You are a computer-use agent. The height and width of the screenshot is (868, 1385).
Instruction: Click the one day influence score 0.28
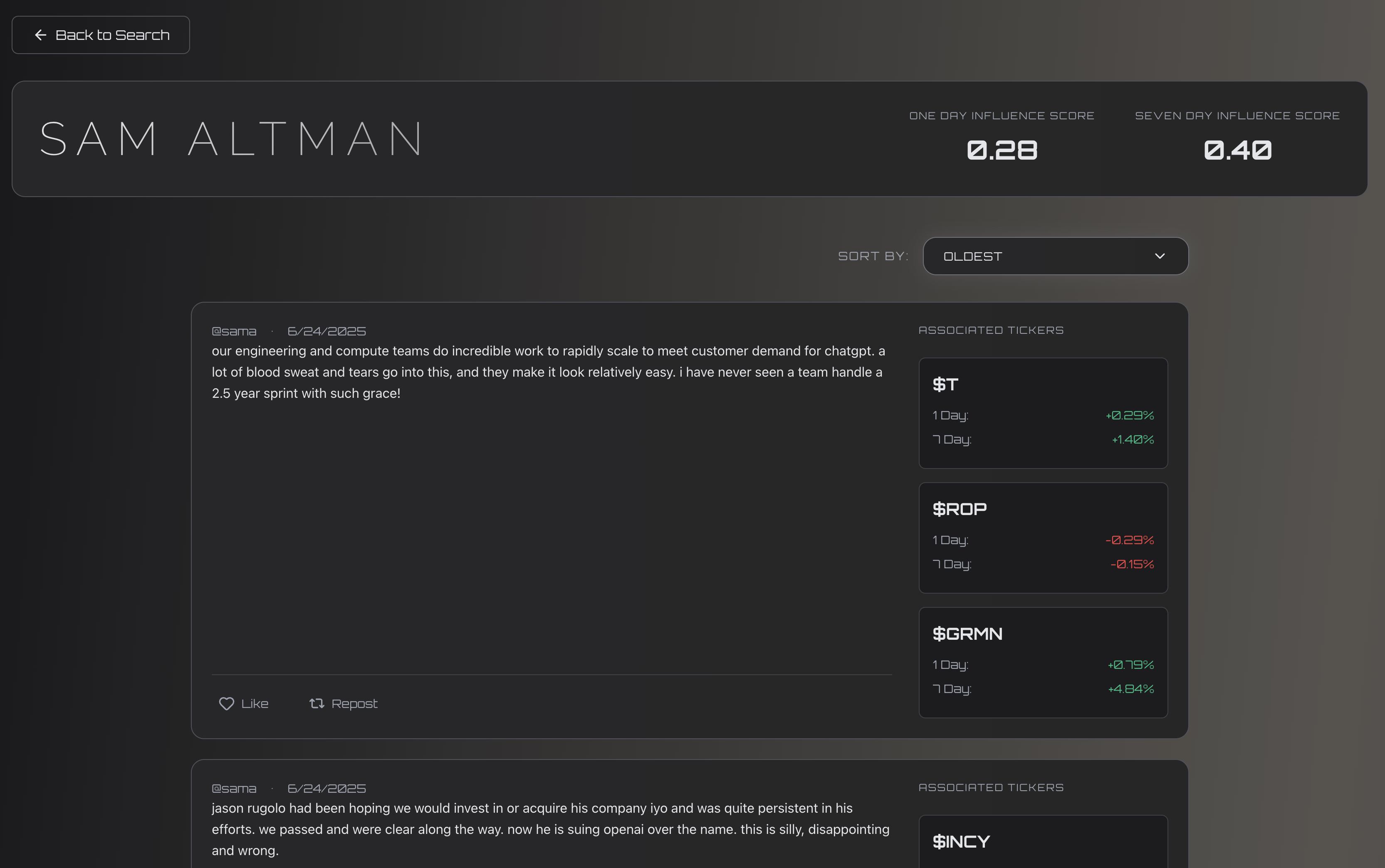pyautogui.click(x=1002, y=150)
